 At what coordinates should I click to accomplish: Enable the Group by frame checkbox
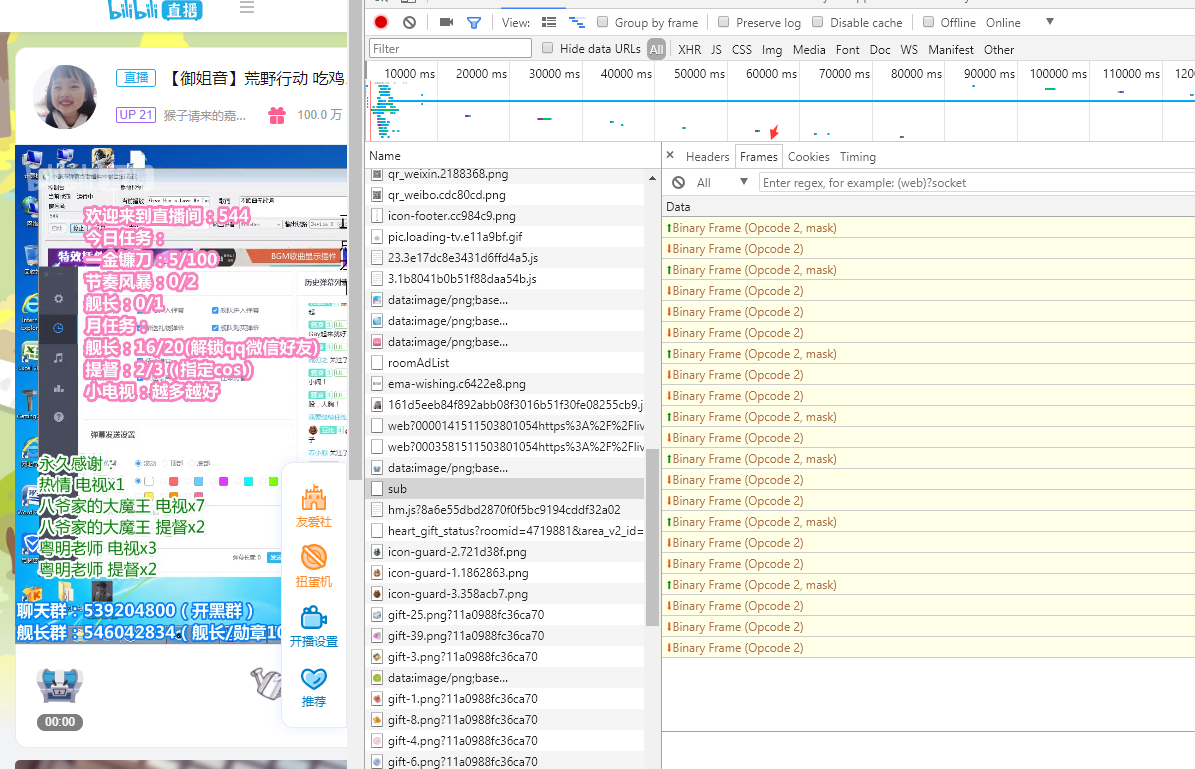click(603, 22)
